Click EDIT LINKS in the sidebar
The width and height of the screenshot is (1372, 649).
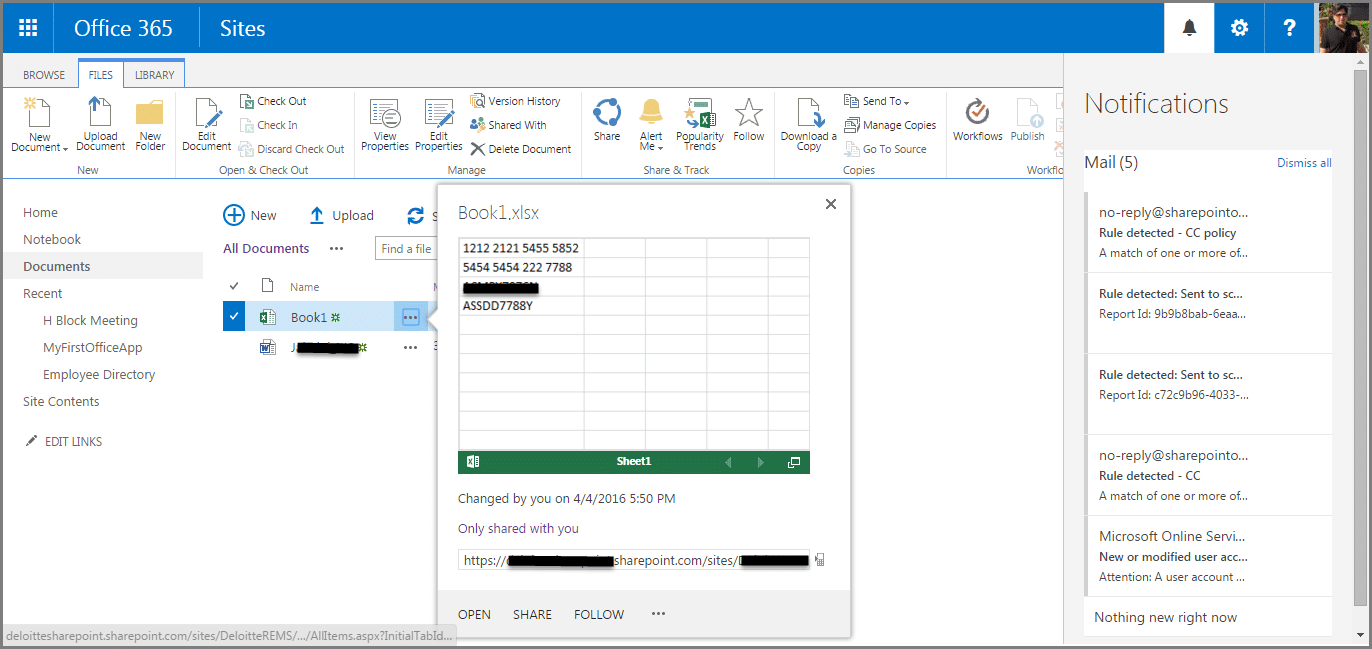(64, 441)
